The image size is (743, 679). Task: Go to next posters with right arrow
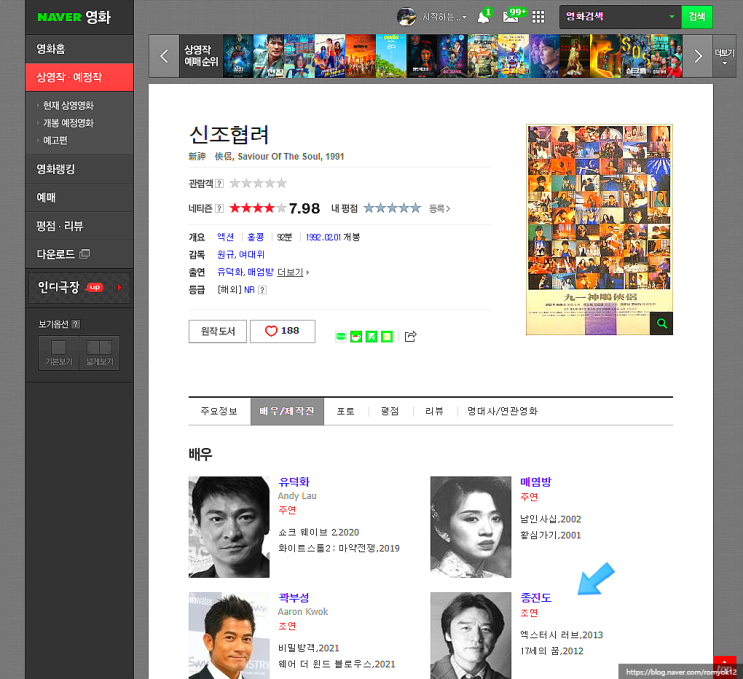pyautogui.click(x=698, y=56)
